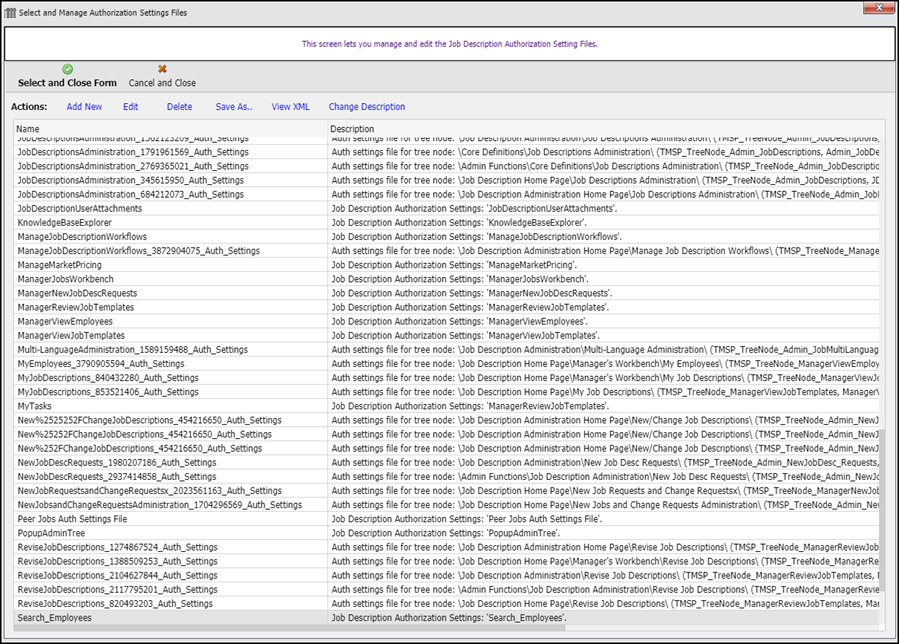Sort by the Name column header
The width and height of the screenshot is (900, 644).
coord(170,129)
